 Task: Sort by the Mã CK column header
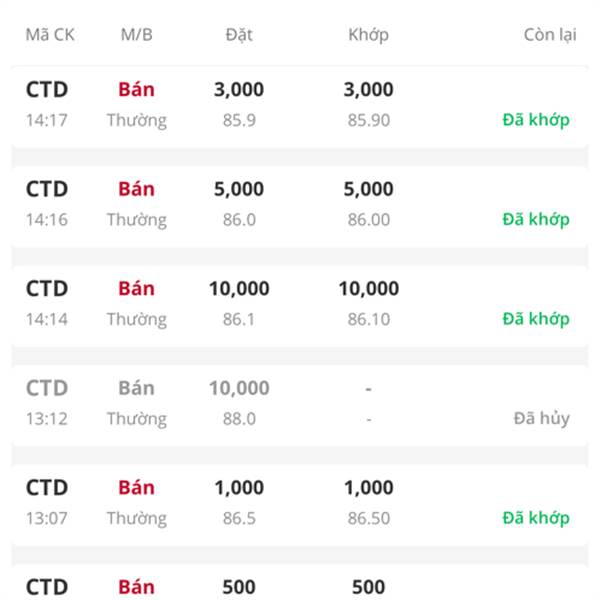point(50,35)
